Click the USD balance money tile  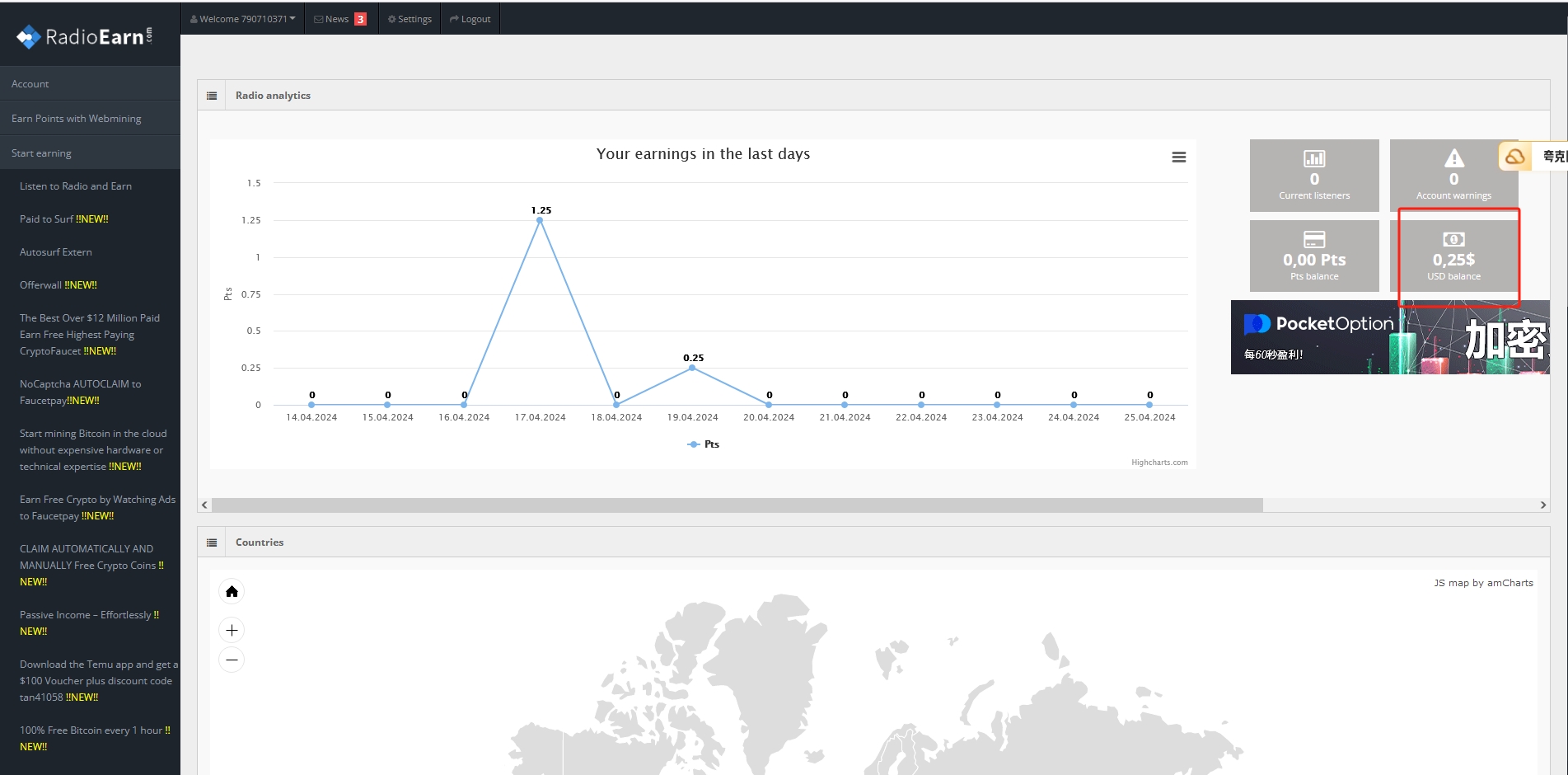click(x=1453, y=256)
